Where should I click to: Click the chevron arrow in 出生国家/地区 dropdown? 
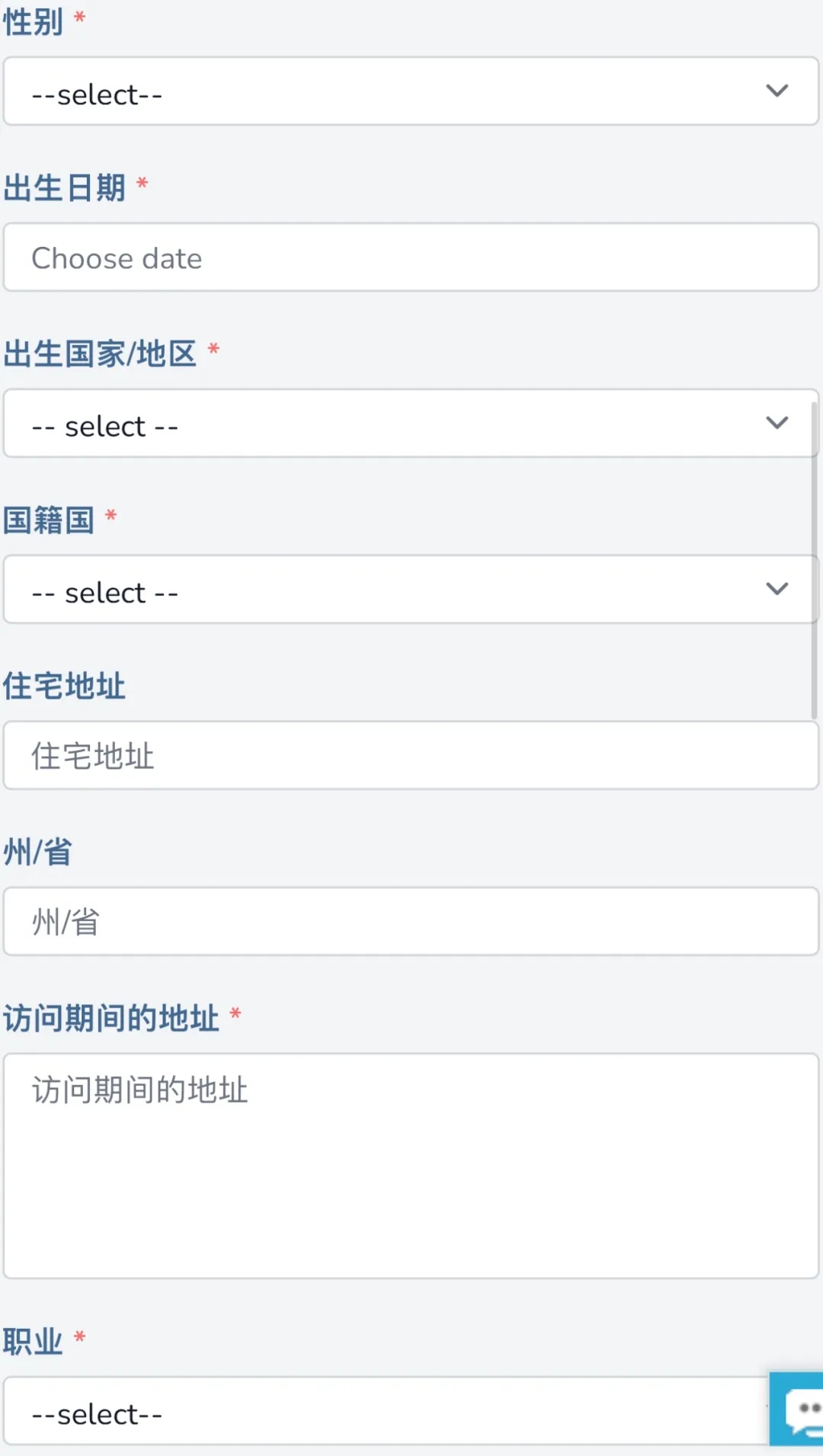[x=777, y=423]
